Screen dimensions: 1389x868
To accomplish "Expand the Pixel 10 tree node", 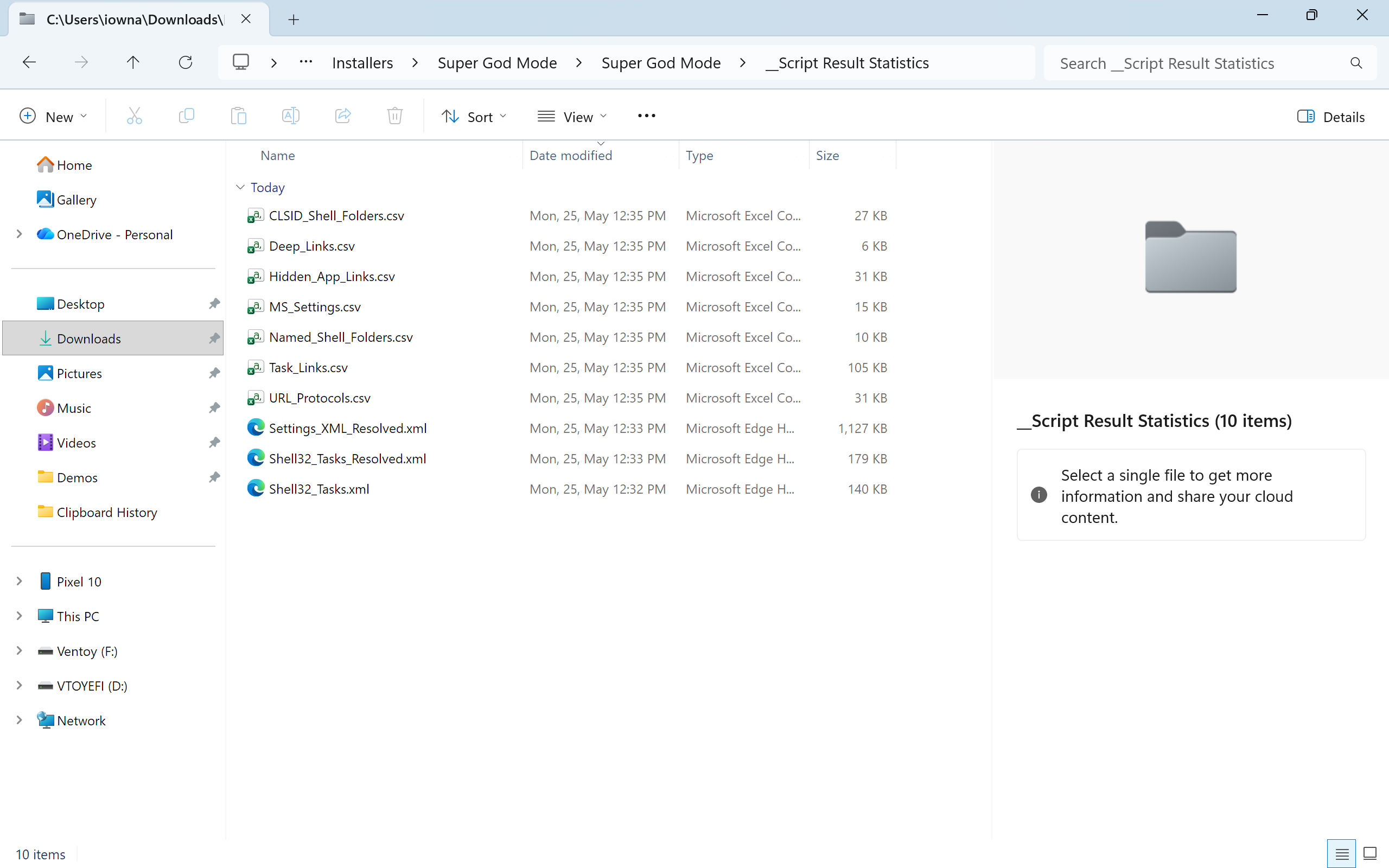I will point(19,581).
